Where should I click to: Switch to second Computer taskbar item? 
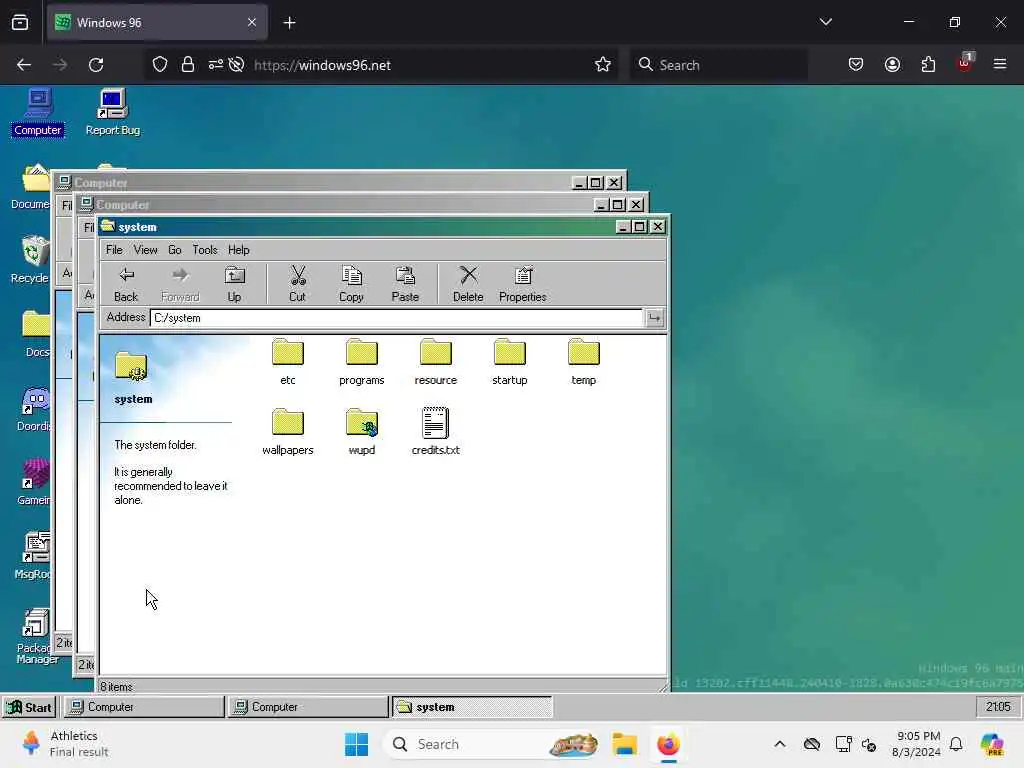[x=308, y=707]
